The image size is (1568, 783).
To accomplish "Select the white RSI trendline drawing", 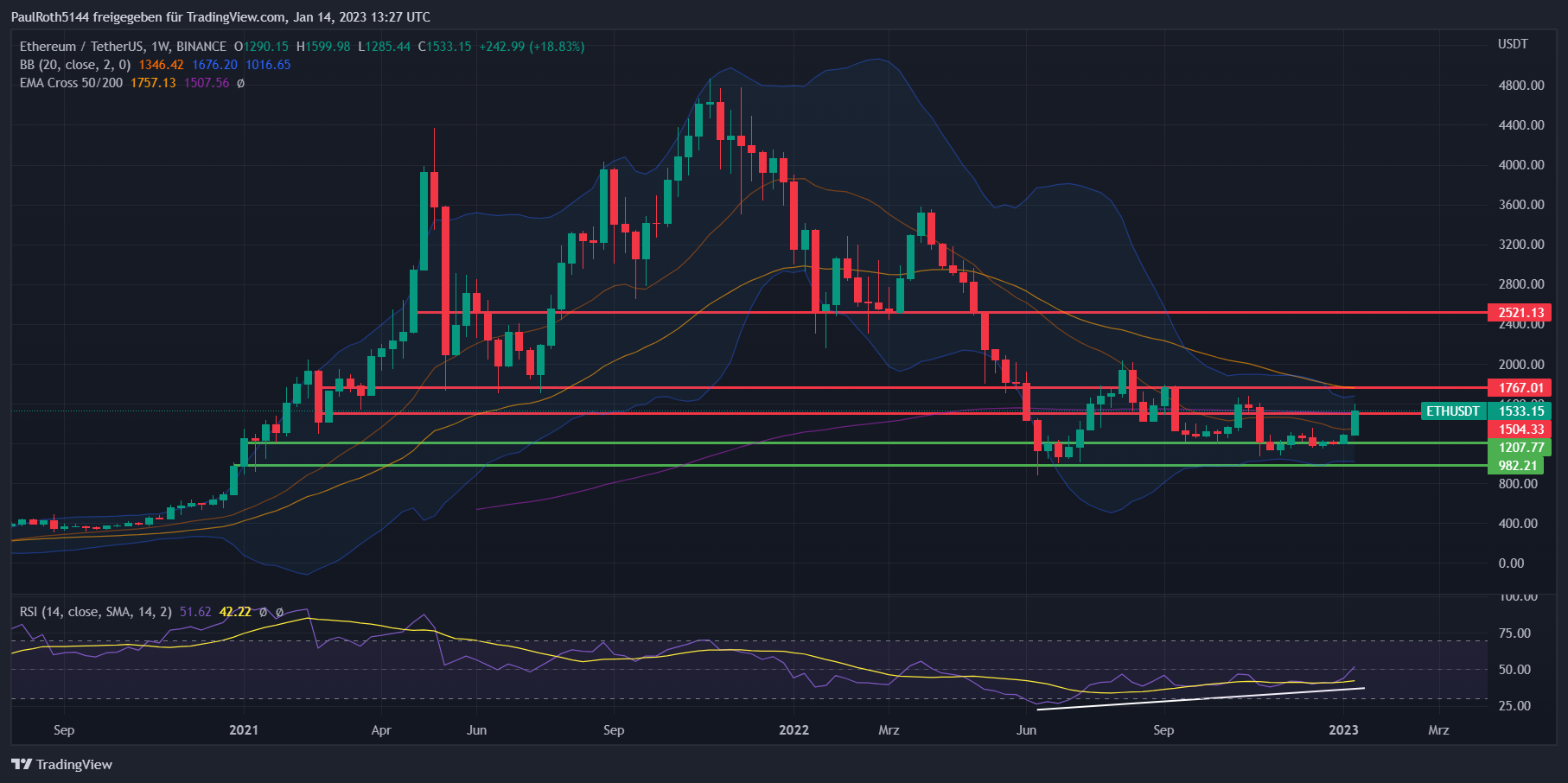I will point(1201,698).
